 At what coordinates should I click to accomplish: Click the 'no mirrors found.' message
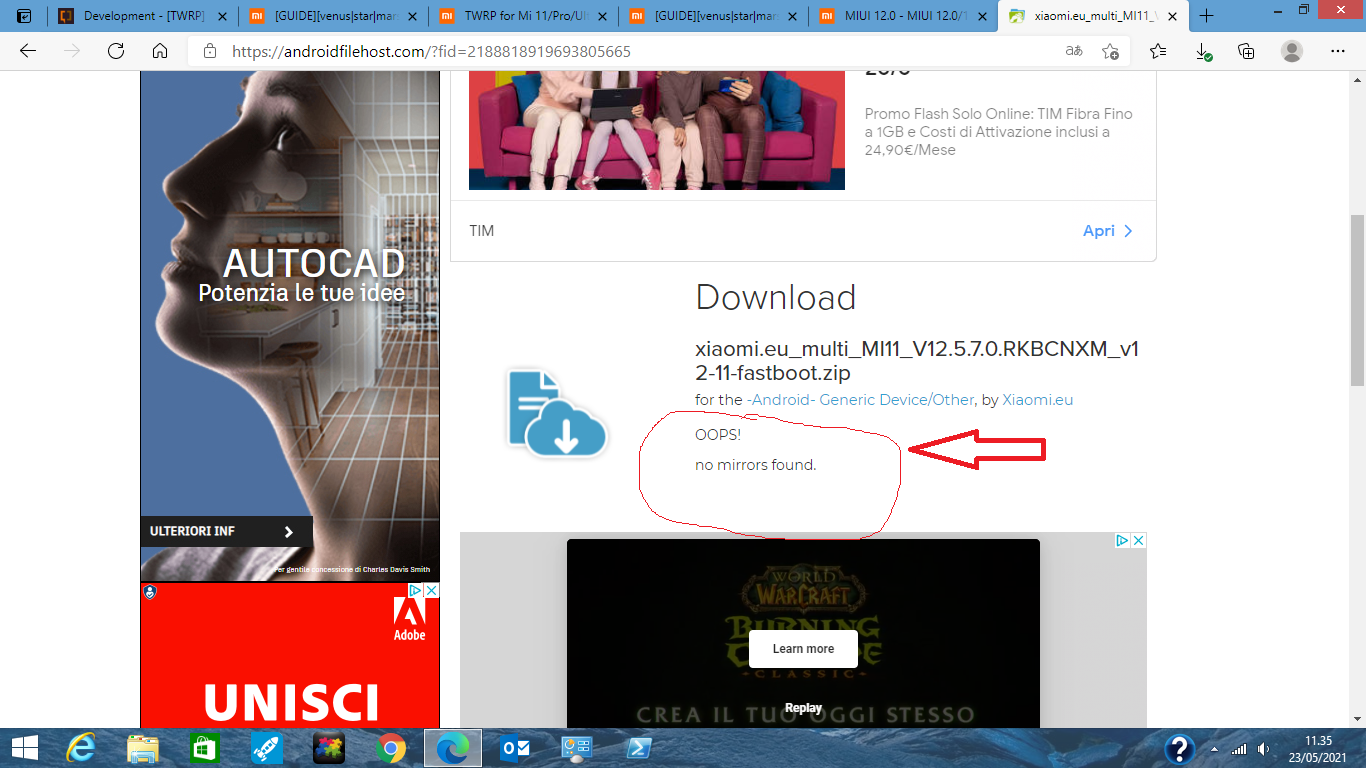tap(756, 465)
